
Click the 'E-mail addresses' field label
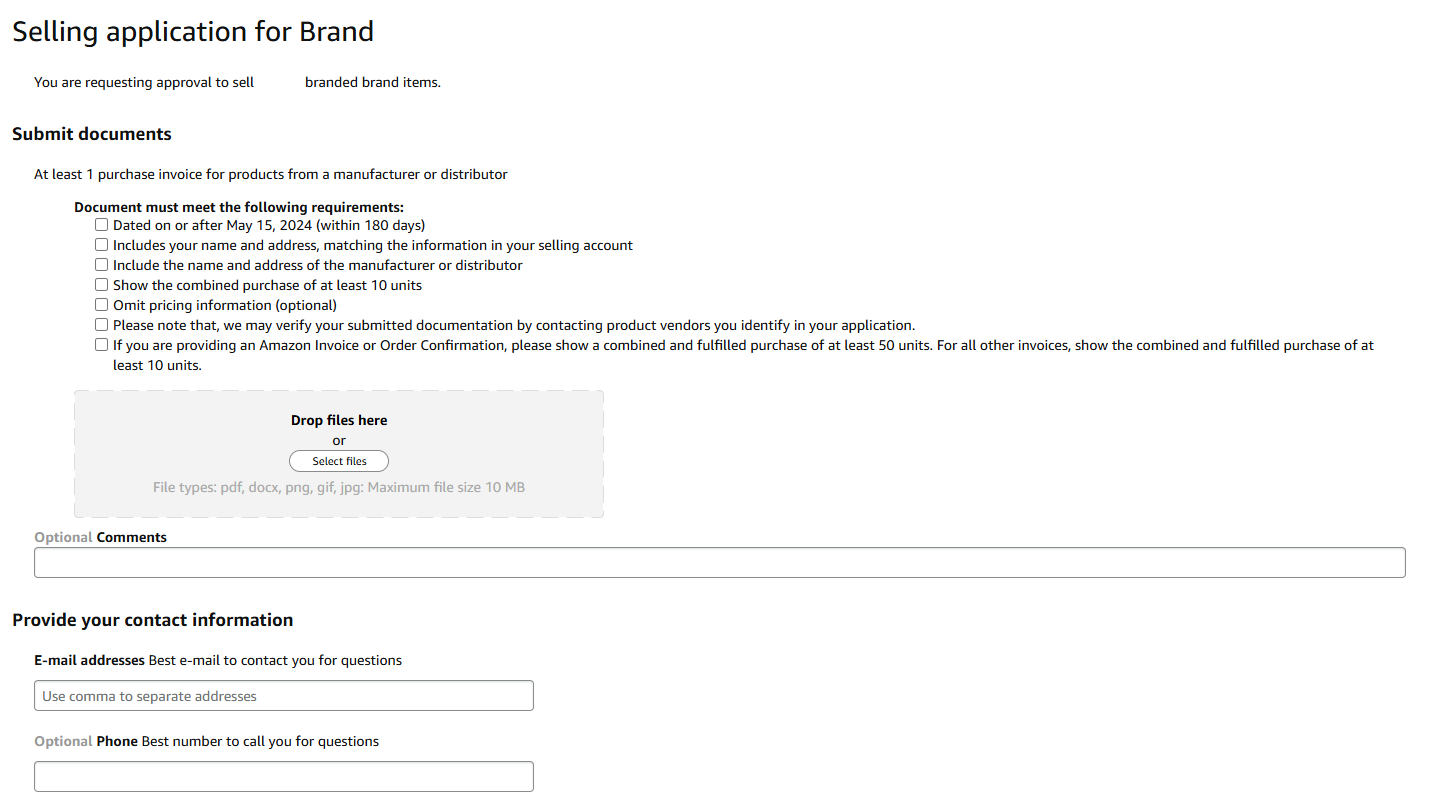(89, 660)
